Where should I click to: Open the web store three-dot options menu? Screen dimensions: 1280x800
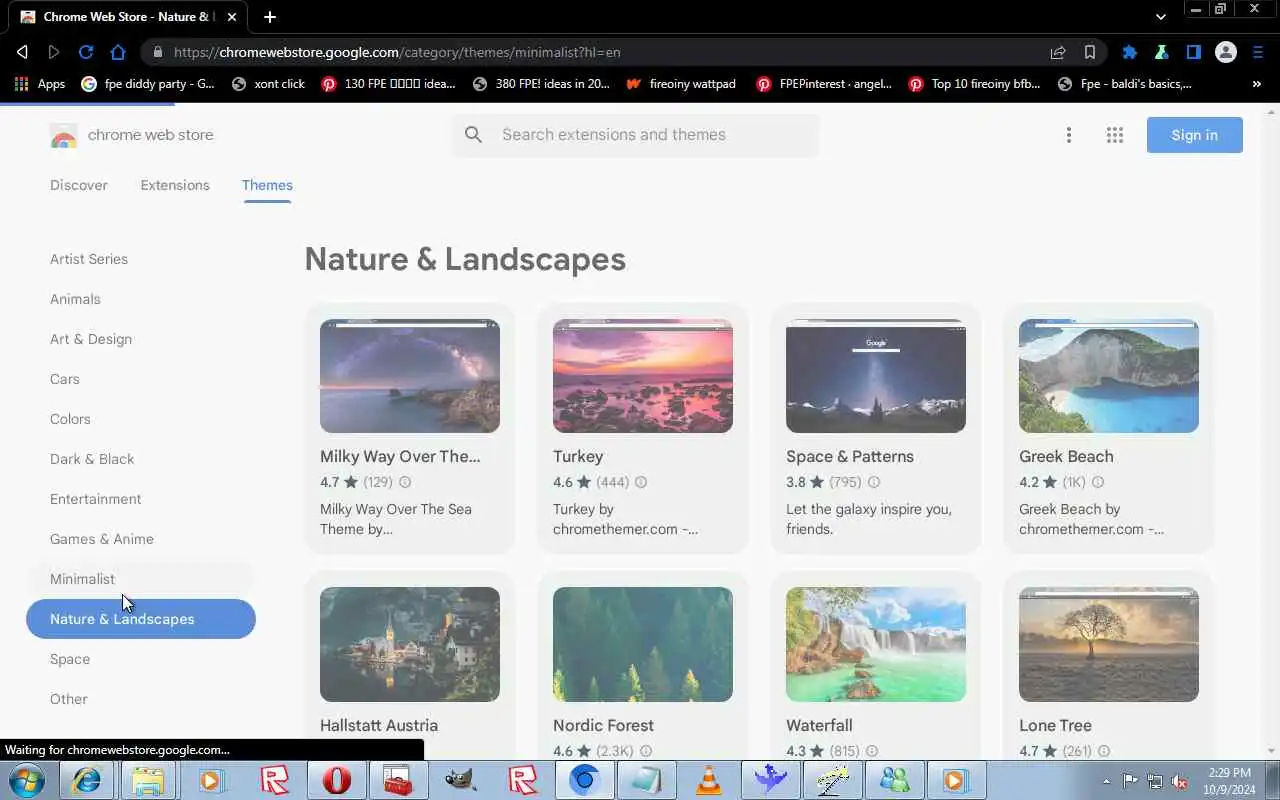click(1069, 135)
